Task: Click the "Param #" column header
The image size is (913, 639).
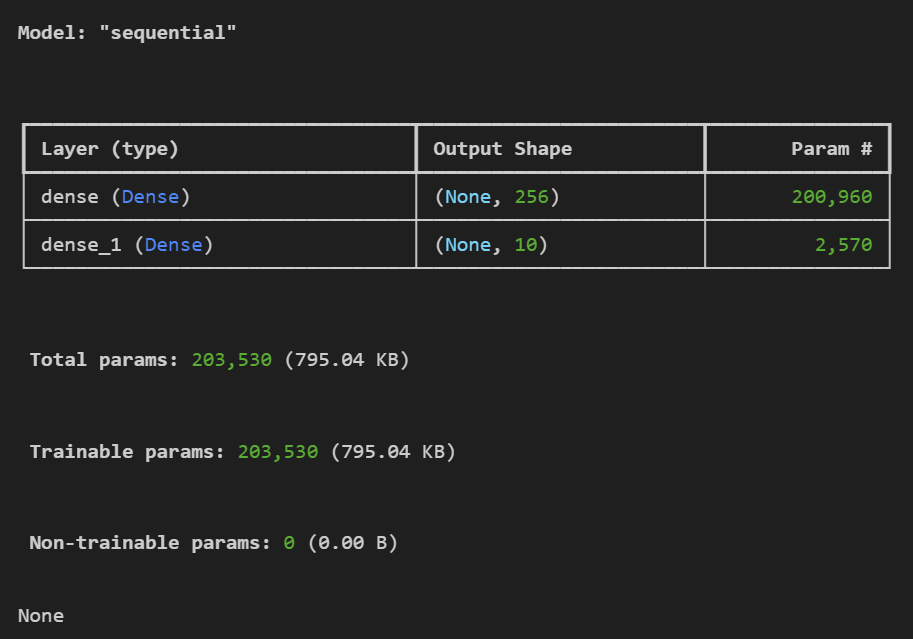Action: pyautogui.click(x=831, y=149)
